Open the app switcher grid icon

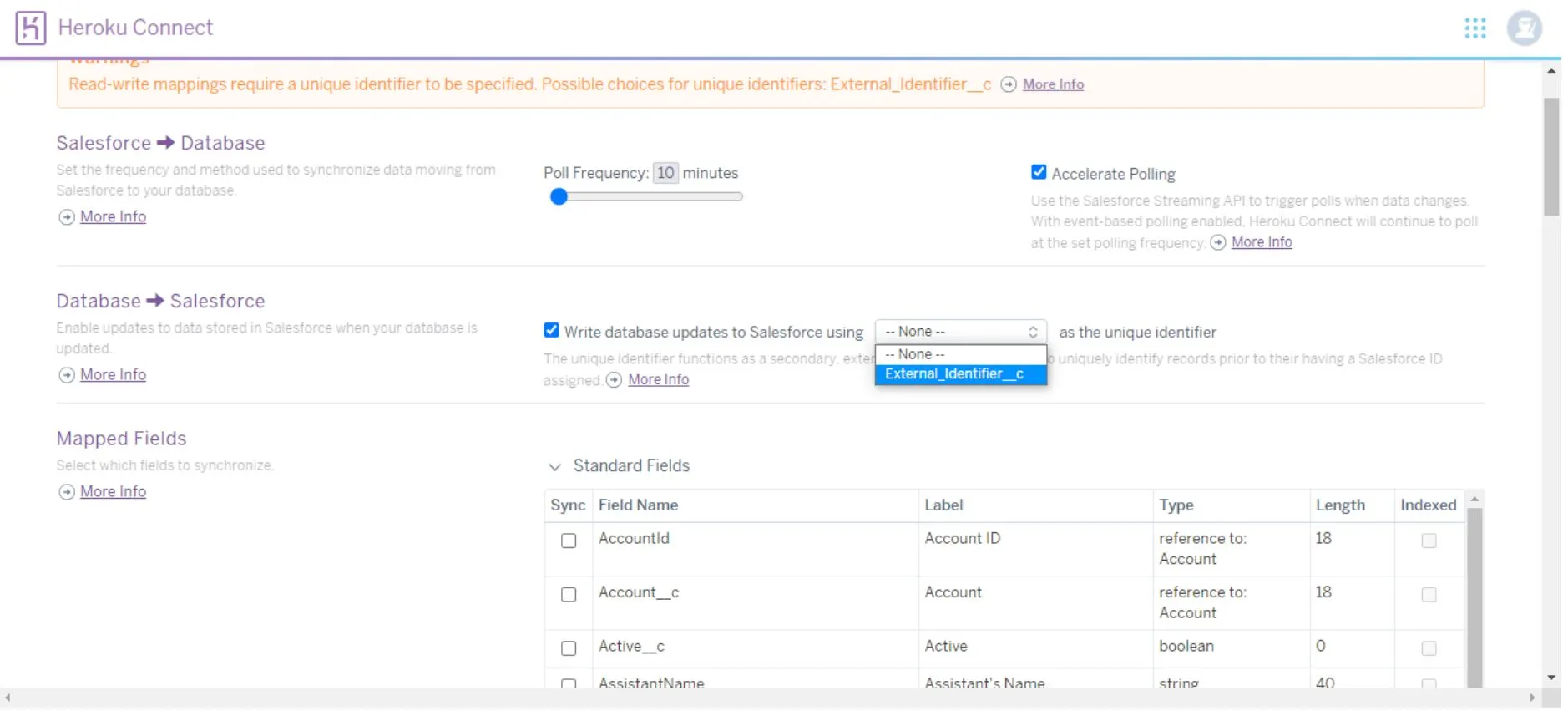tap(1474, 28)
